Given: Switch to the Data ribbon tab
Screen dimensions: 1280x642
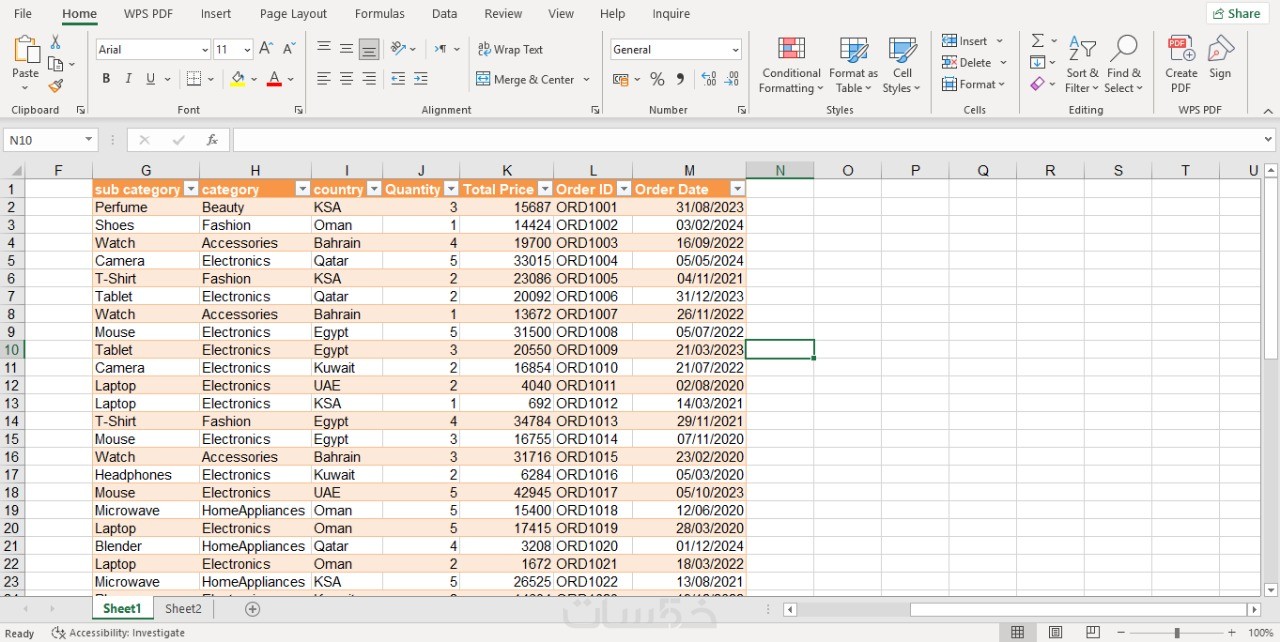Looking at the screenshot, I should 445,14.
